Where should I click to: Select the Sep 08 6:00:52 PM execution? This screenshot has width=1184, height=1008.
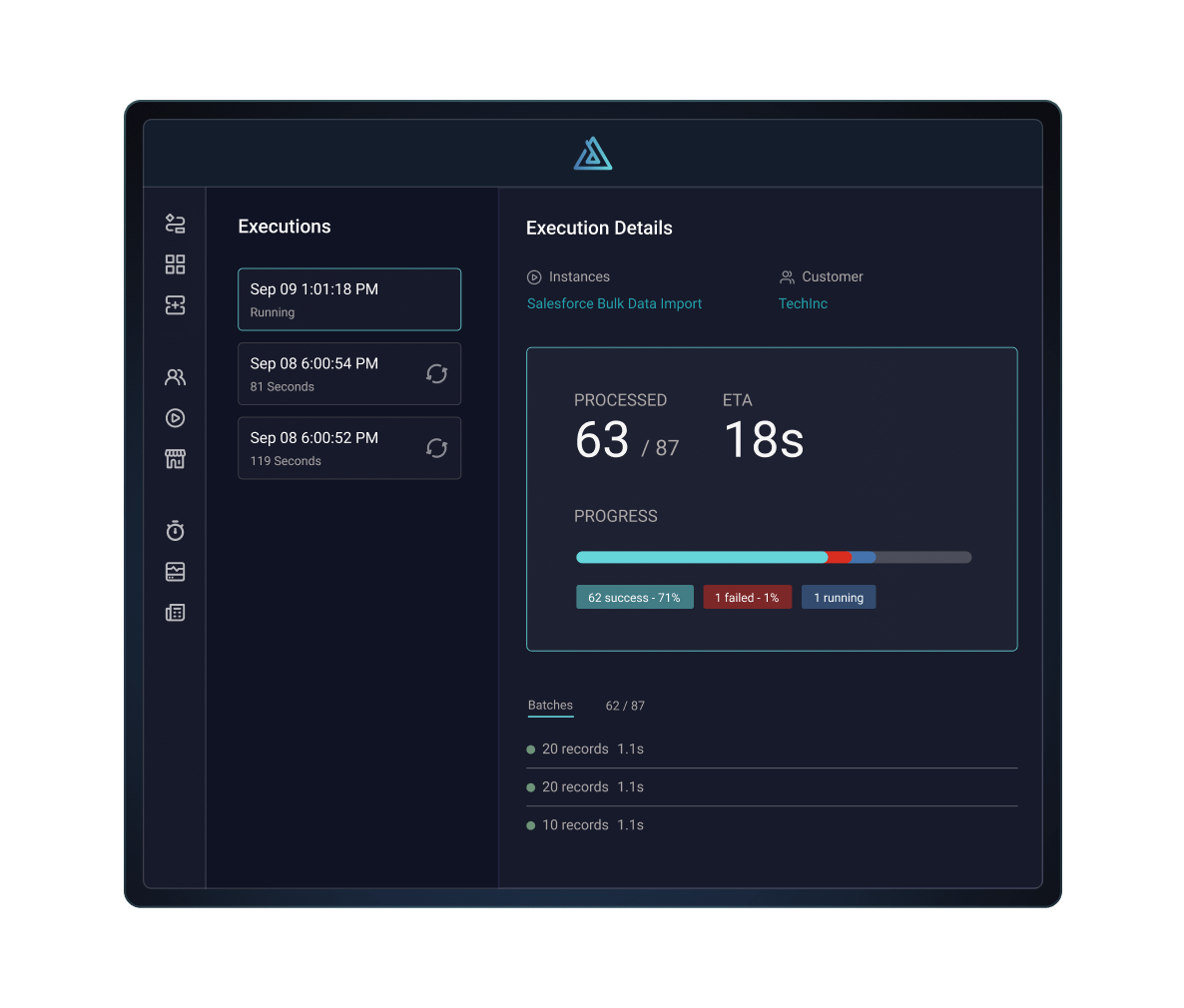pos(349,448)
